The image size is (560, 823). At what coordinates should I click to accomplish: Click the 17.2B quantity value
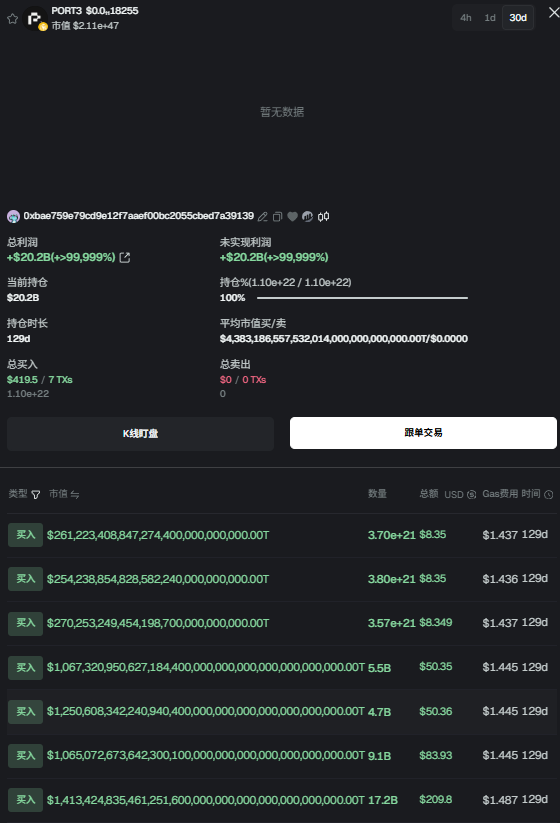pos(383,800)
